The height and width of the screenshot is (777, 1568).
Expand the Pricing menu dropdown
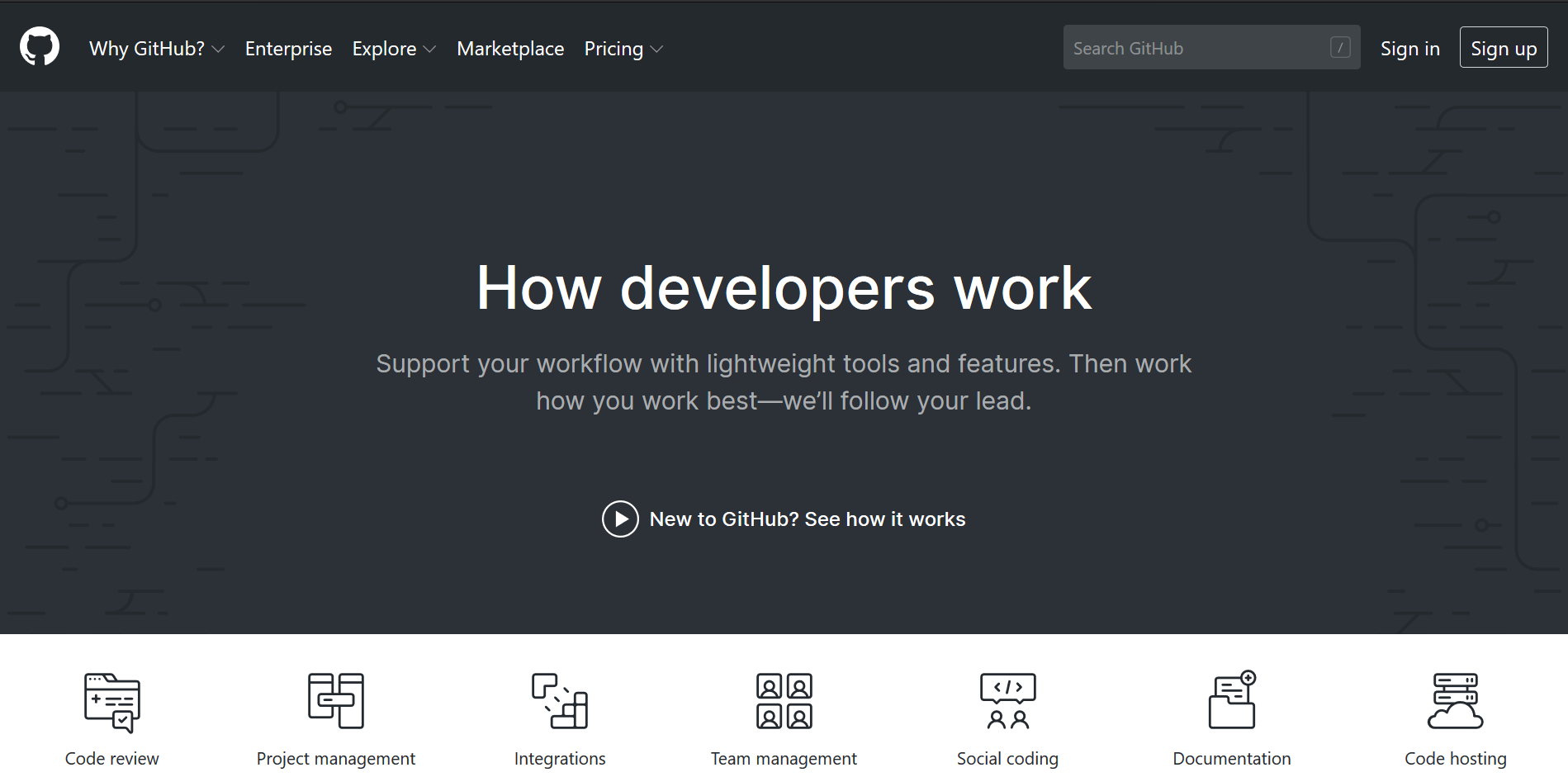[x=623, y=49]
